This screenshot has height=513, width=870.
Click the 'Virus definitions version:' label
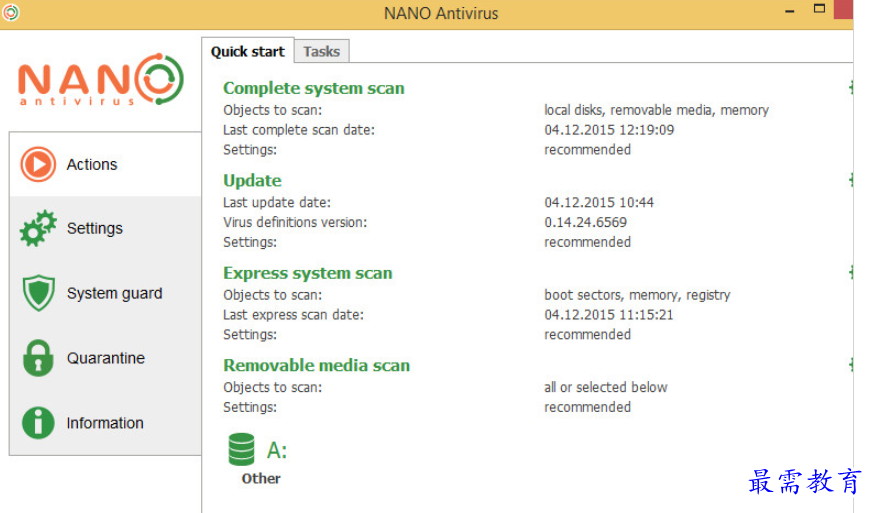coord(295,222)
